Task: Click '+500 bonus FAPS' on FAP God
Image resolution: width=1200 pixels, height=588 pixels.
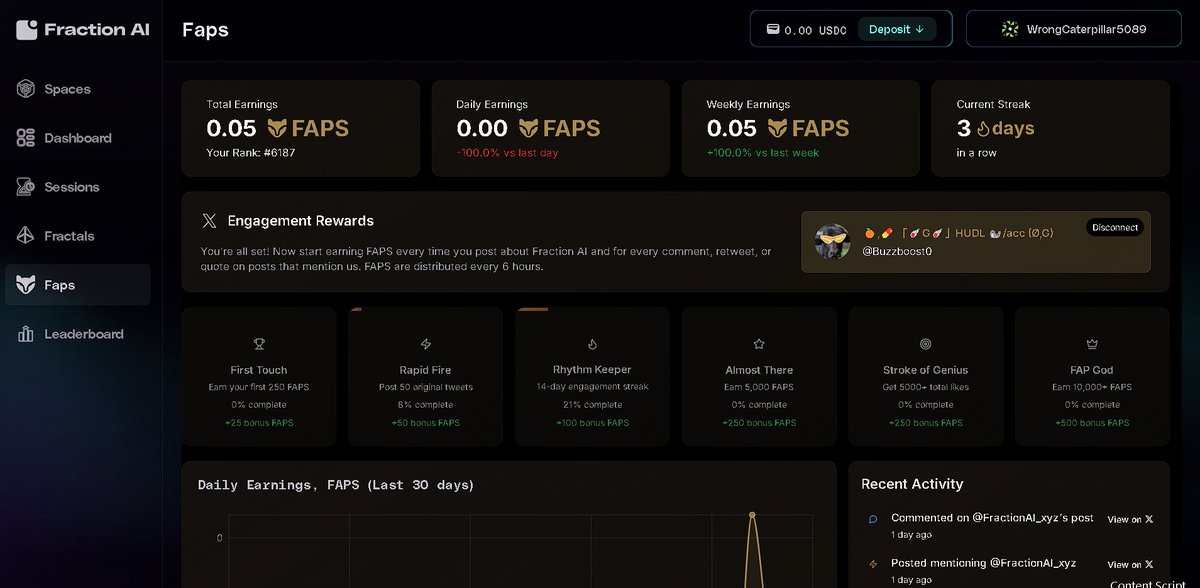Action: click(x=1092, y=423)
